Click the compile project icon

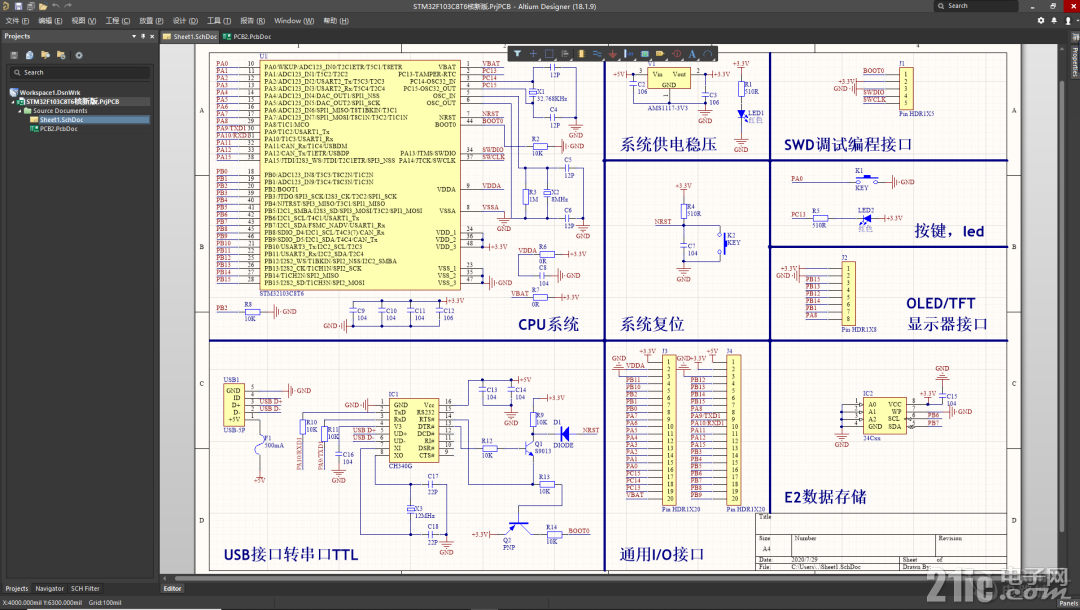pyautogui.click(x=30, y=55)
